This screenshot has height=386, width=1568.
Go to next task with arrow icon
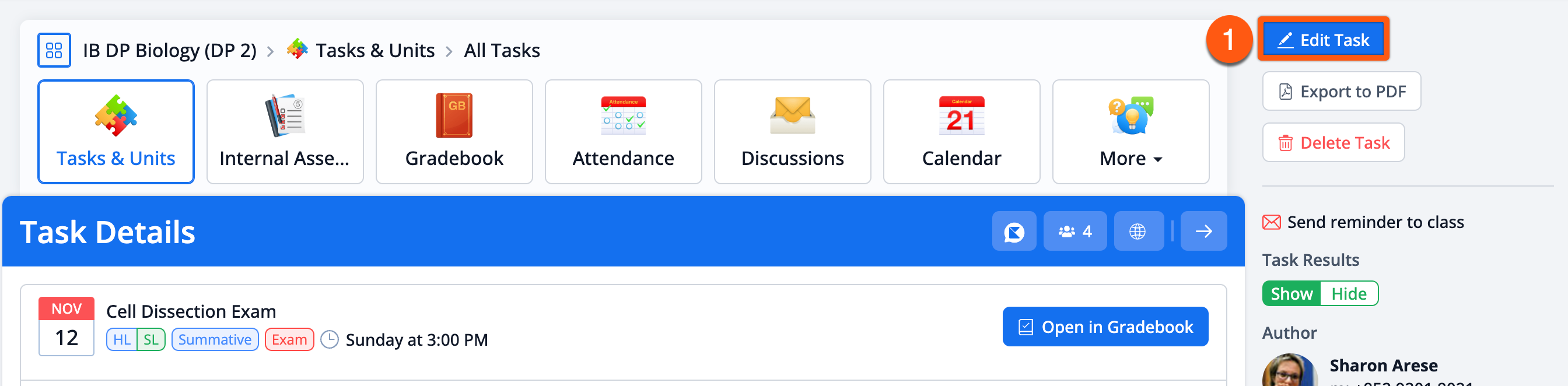tap(1203, 231)
